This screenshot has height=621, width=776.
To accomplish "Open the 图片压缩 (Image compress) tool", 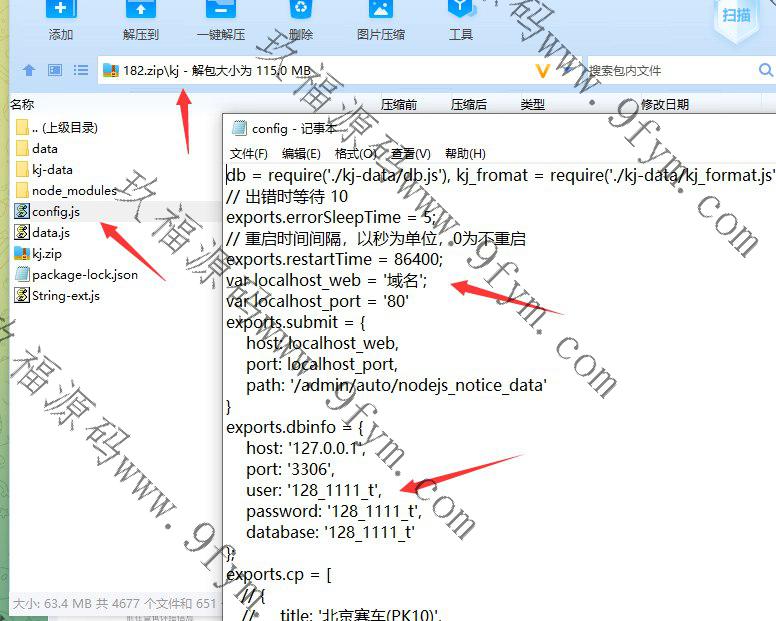I will (380, 12).
